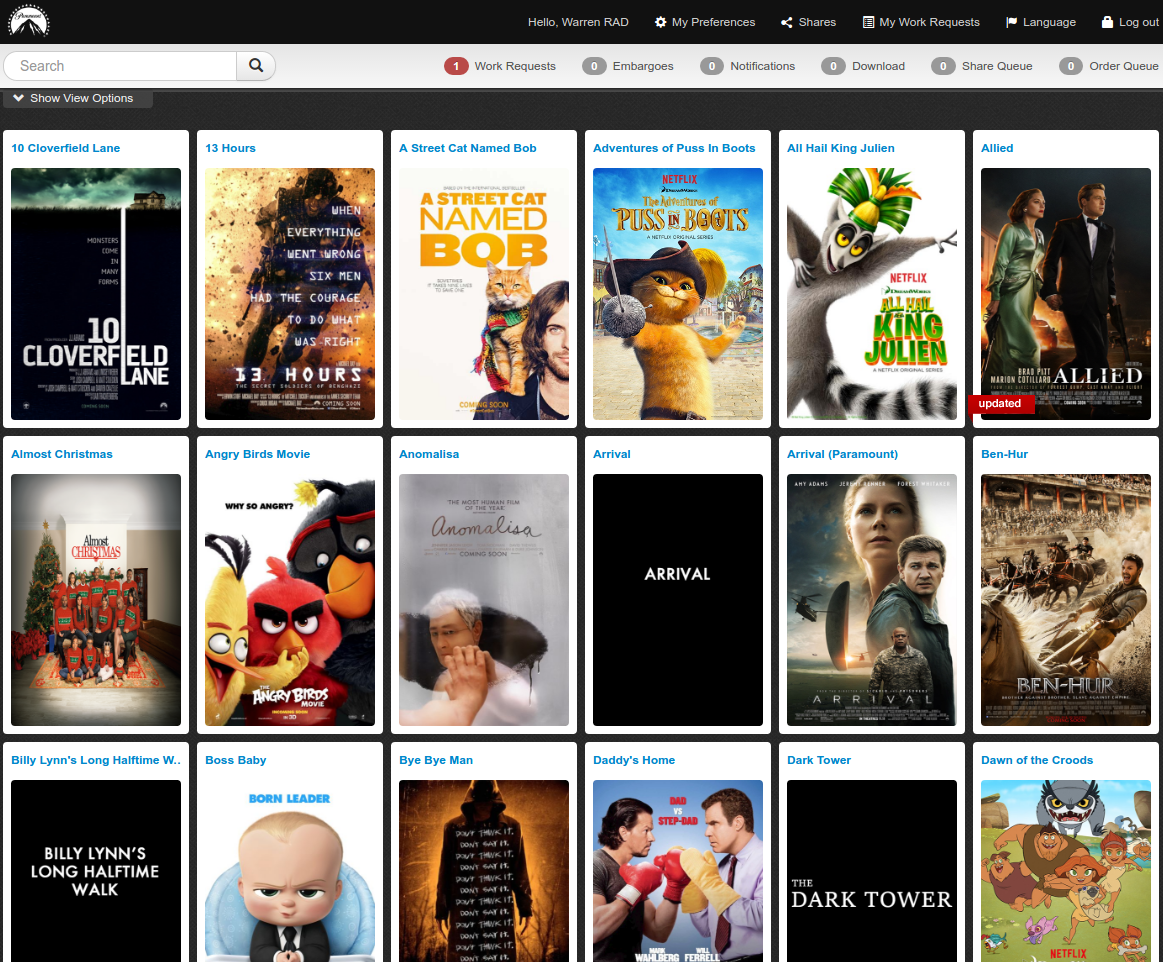The height and width of the screenshot is (962, 1163).
Task: Select the Boss Baby poster
Action: coord(290,871)
